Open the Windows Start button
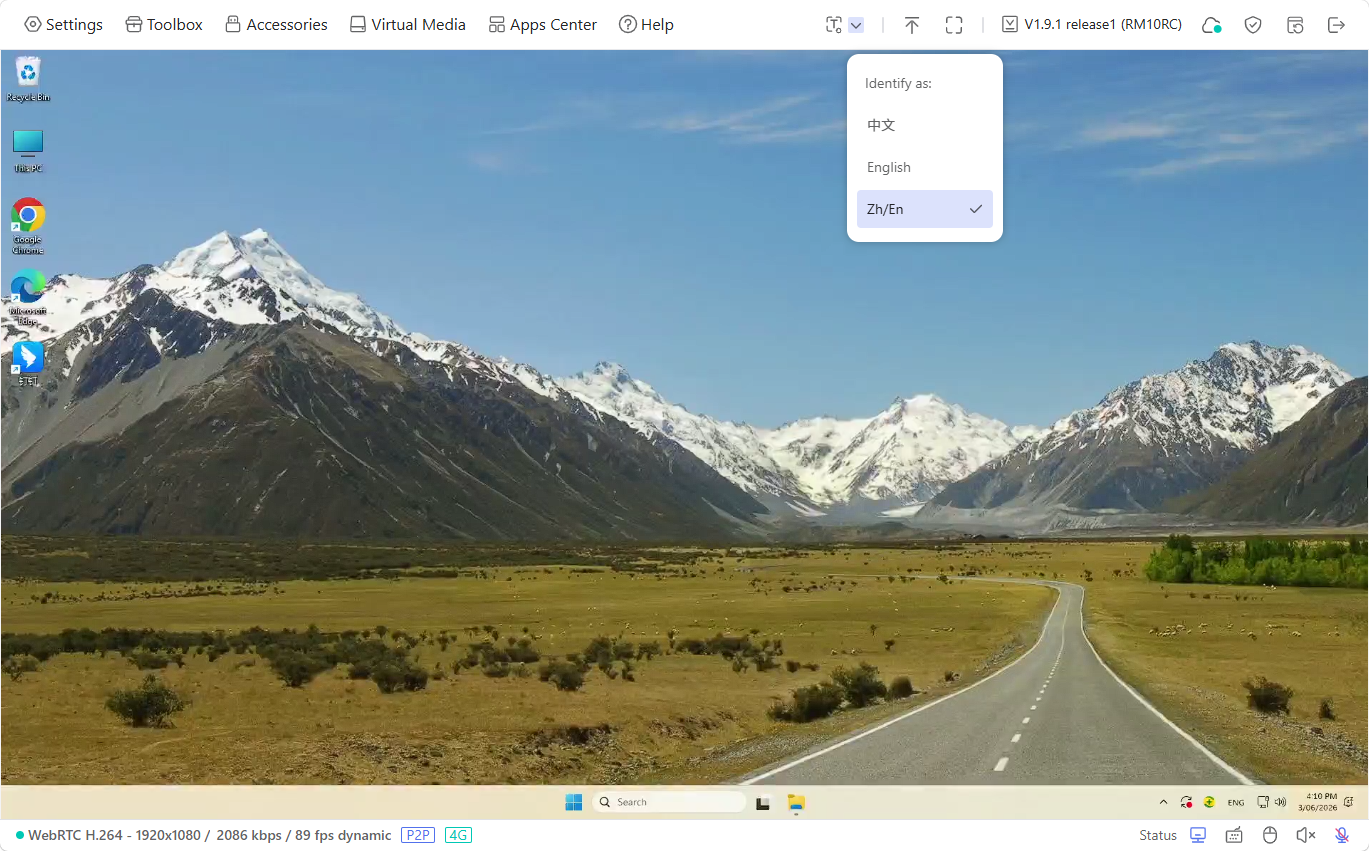 [x=573, y=802]
